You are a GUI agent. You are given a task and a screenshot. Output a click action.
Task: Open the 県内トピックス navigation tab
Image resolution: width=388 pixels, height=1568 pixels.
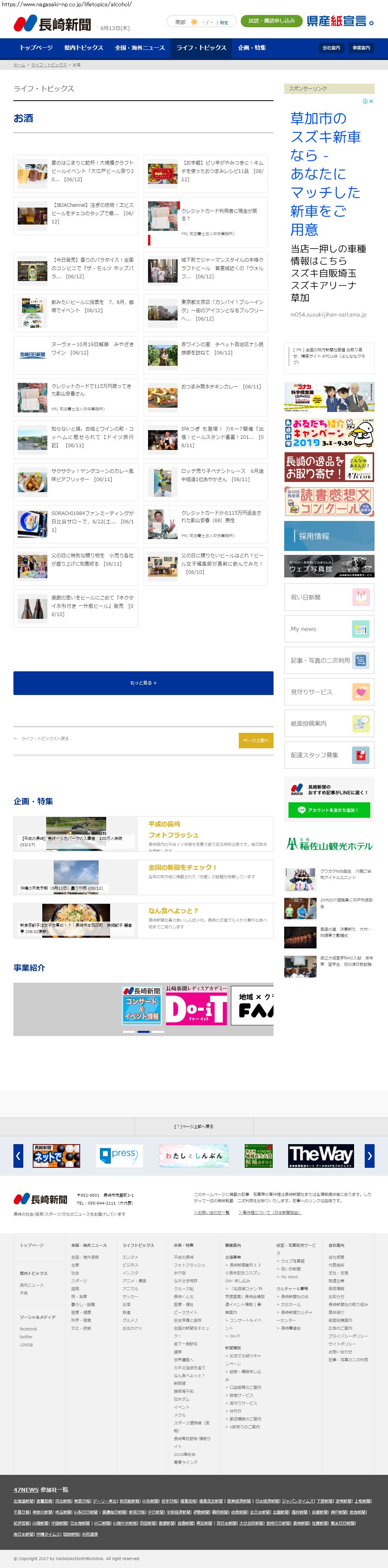[83, 47]
